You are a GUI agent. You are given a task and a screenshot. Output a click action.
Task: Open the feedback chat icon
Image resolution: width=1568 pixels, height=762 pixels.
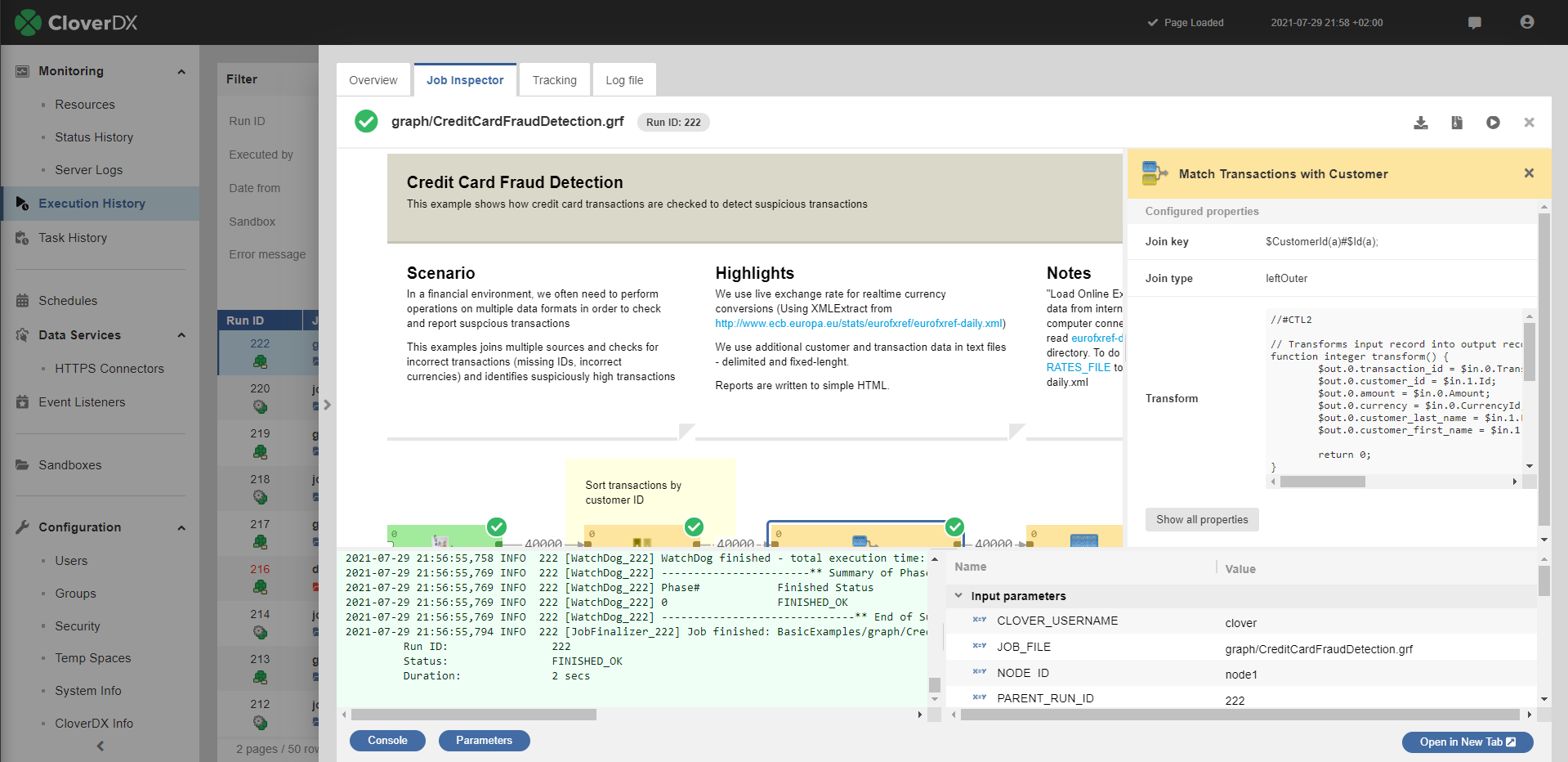pos(1475,22)
